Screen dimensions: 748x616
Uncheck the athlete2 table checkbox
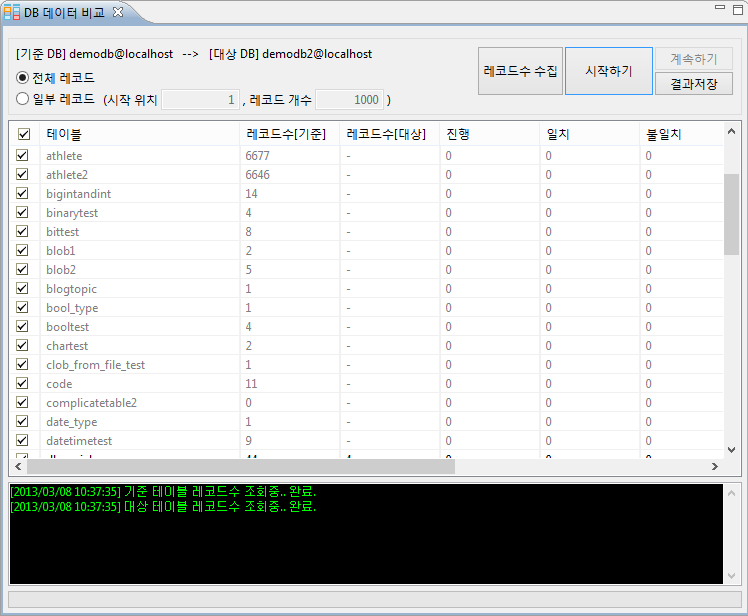coord(22,174)
